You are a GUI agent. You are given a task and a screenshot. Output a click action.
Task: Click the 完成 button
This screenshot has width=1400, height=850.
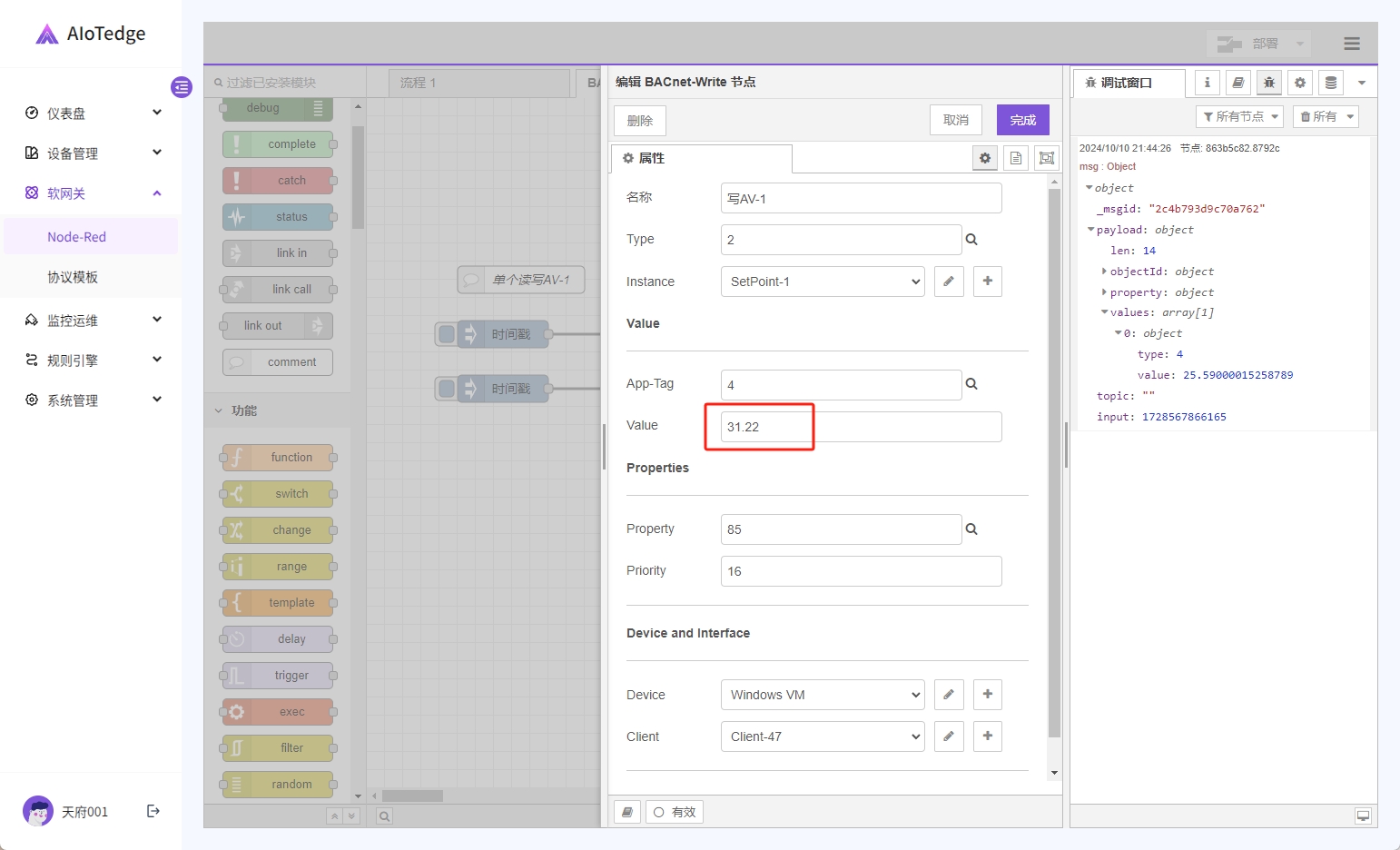1022,120
